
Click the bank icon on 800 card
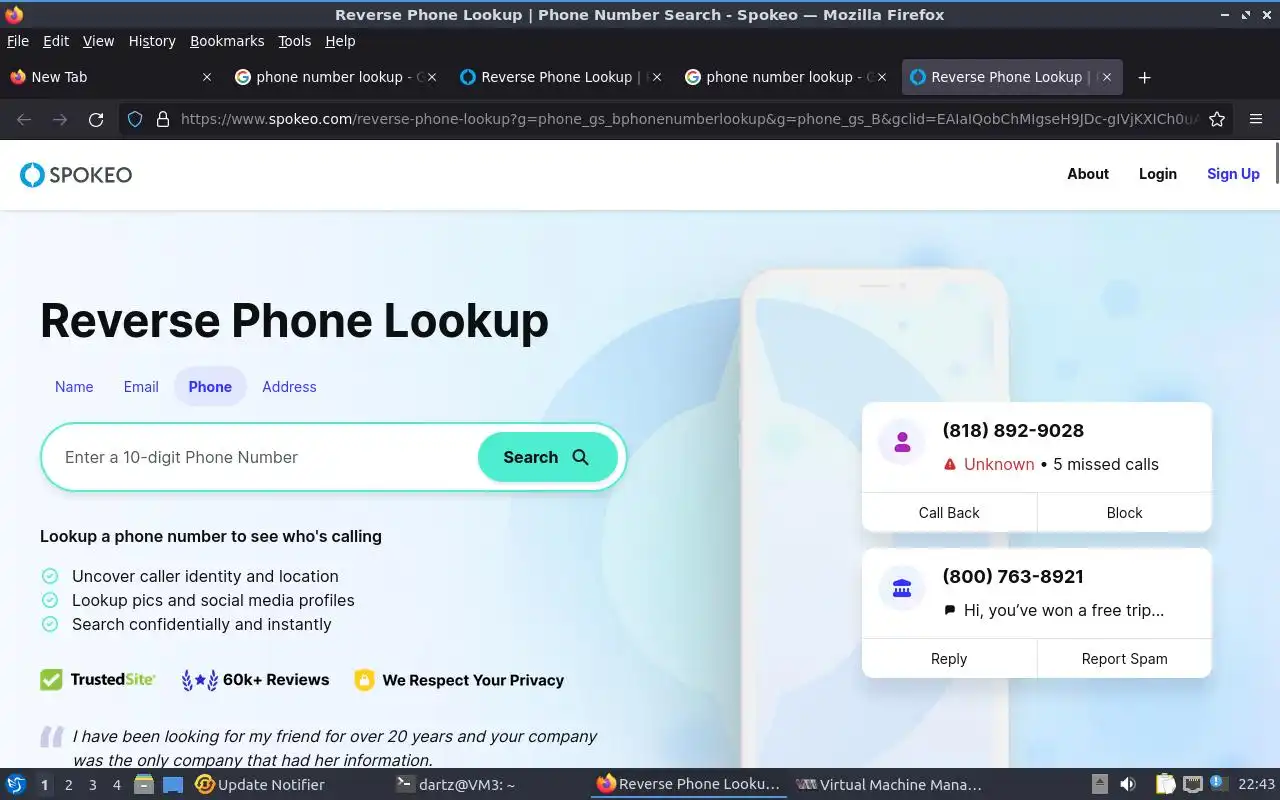coord(902,588)
